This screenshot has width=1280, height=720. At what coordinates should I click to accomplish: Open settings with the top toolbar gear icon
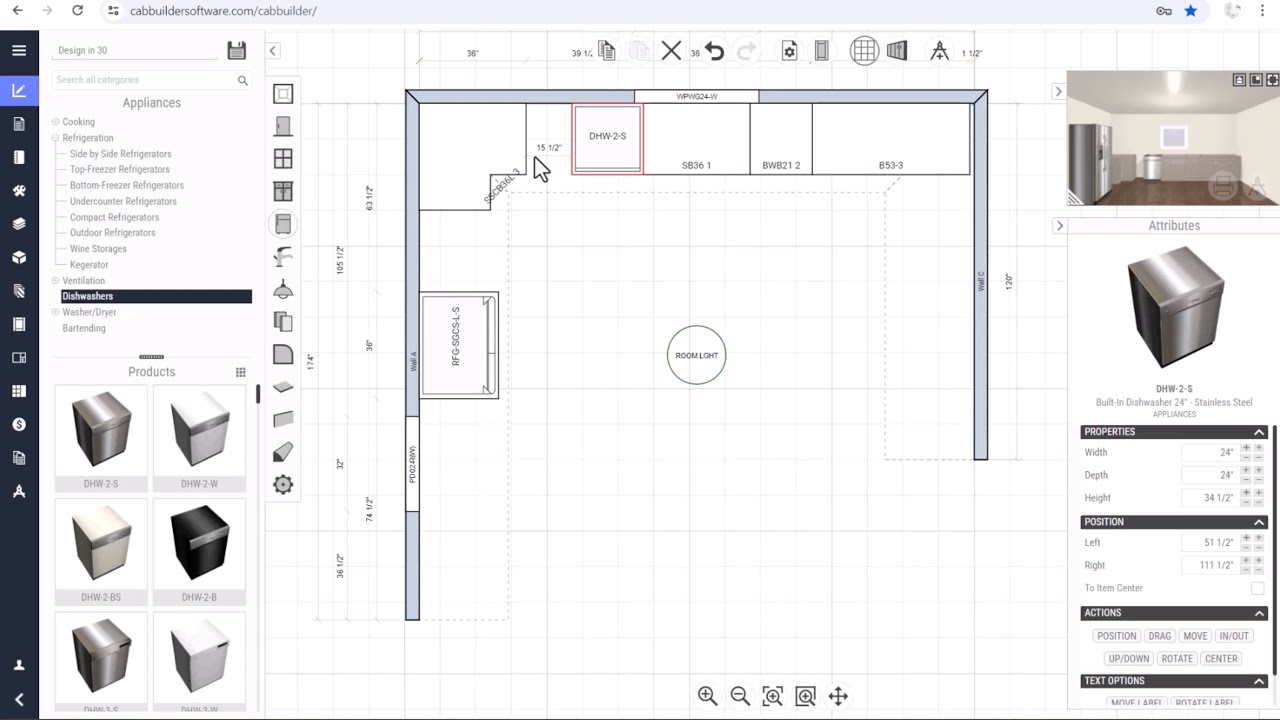(x=789, y=51)
